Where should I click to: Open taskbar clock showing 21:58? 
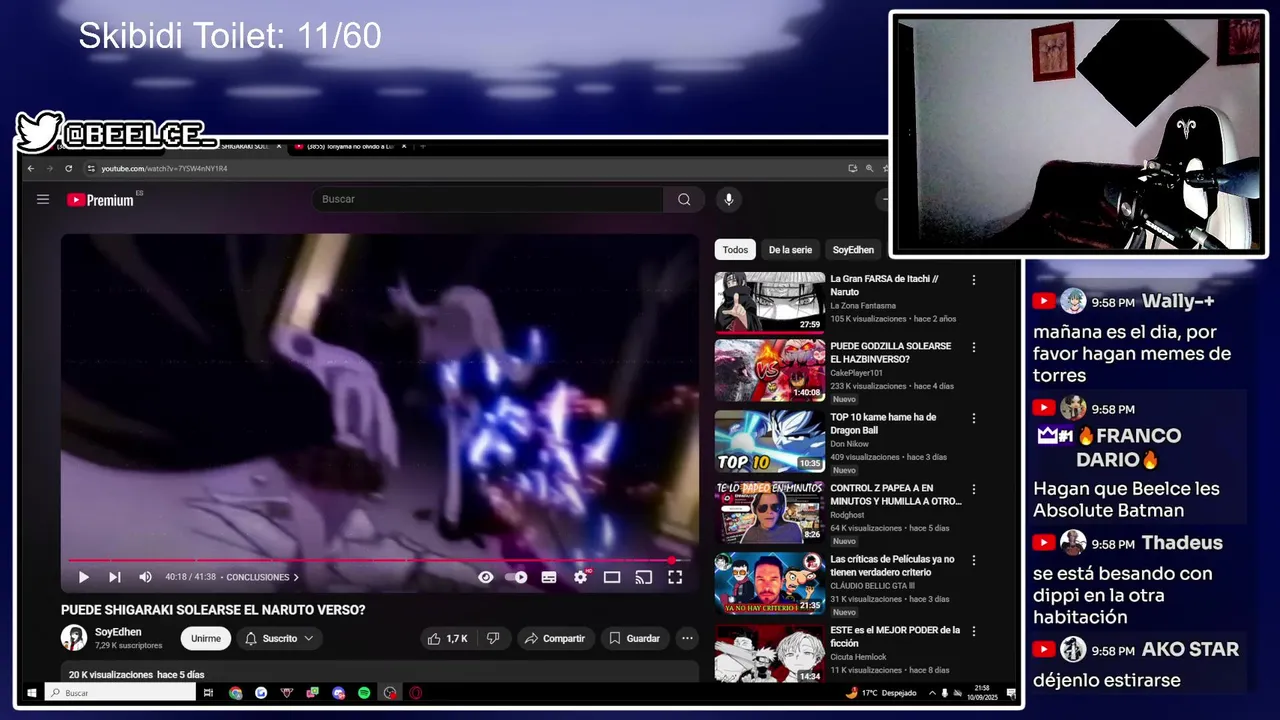click(982, 693)
